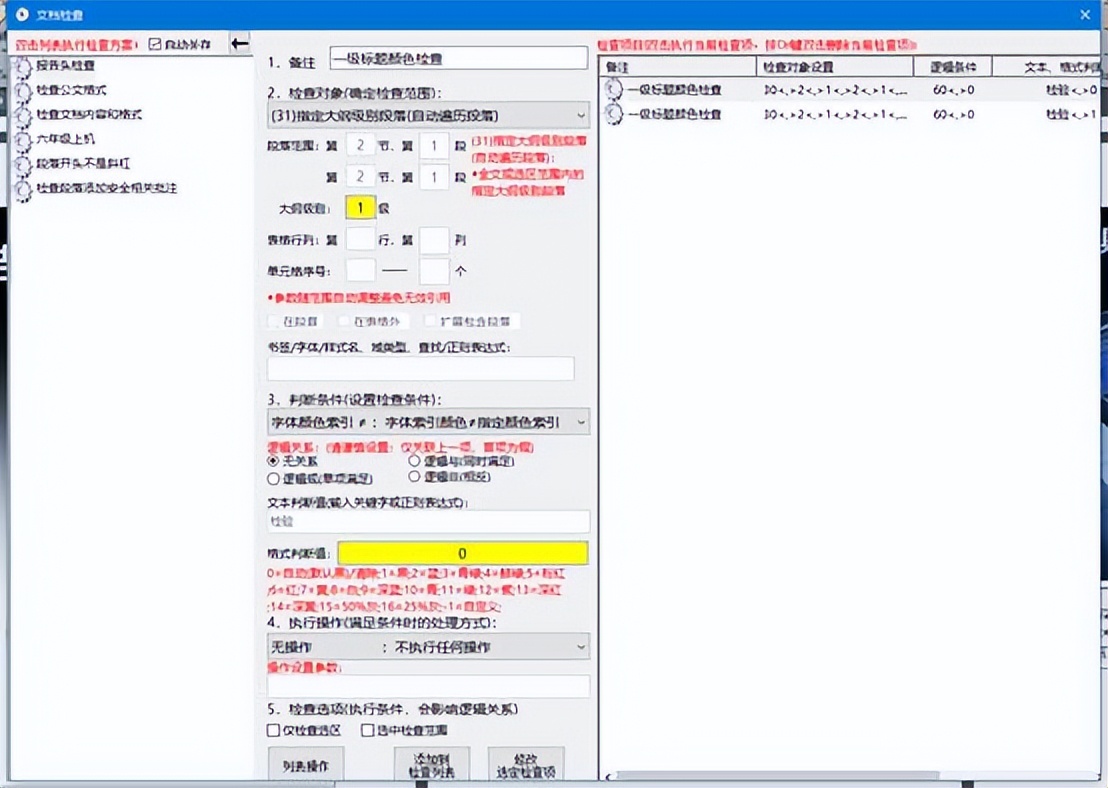Click the gear icon beside 检查文档内容和格式
Screen dimensions: 1108x788
[23, 116]
